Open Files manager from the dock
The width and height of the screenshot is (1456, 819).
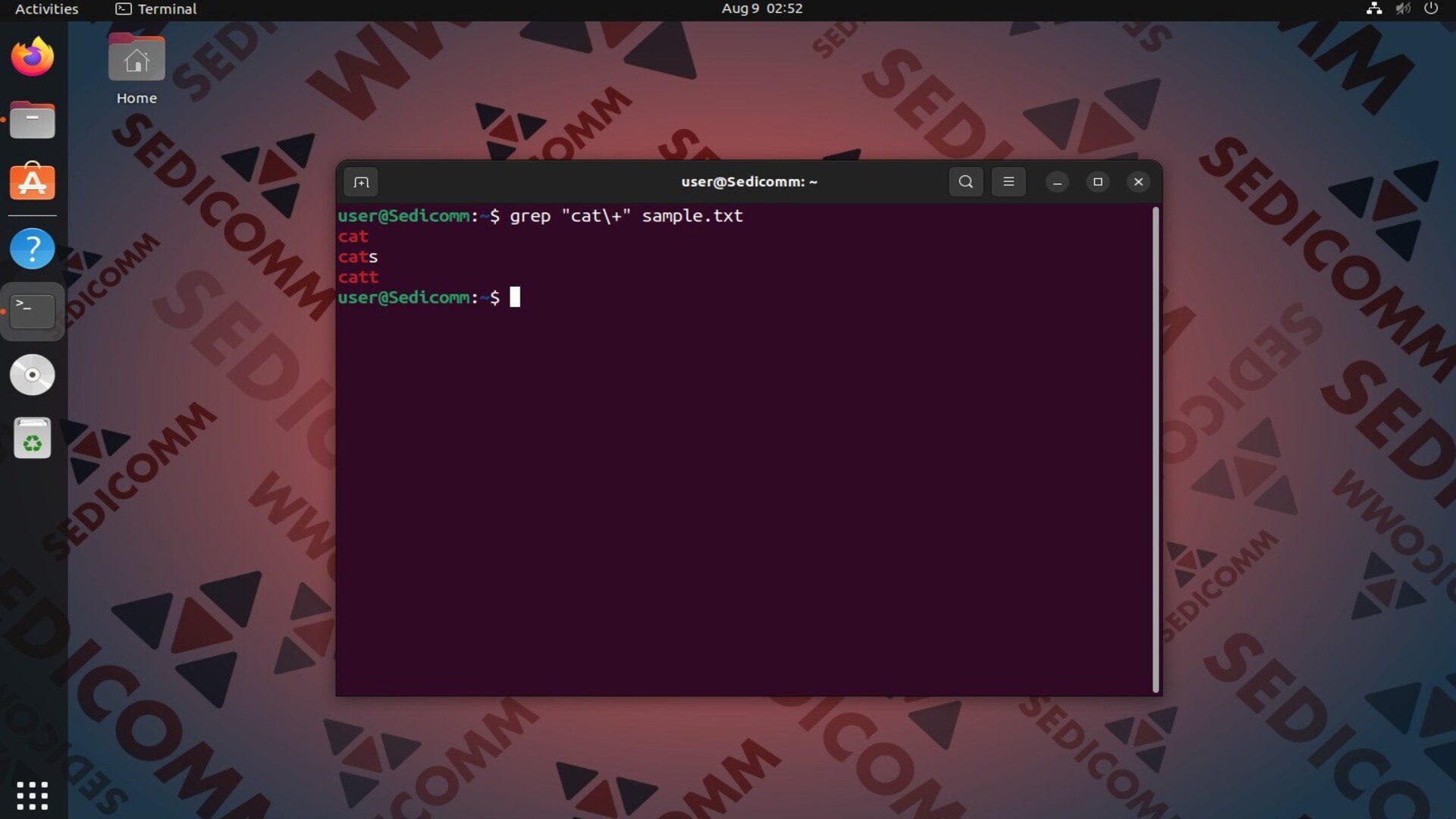(32, 120)
